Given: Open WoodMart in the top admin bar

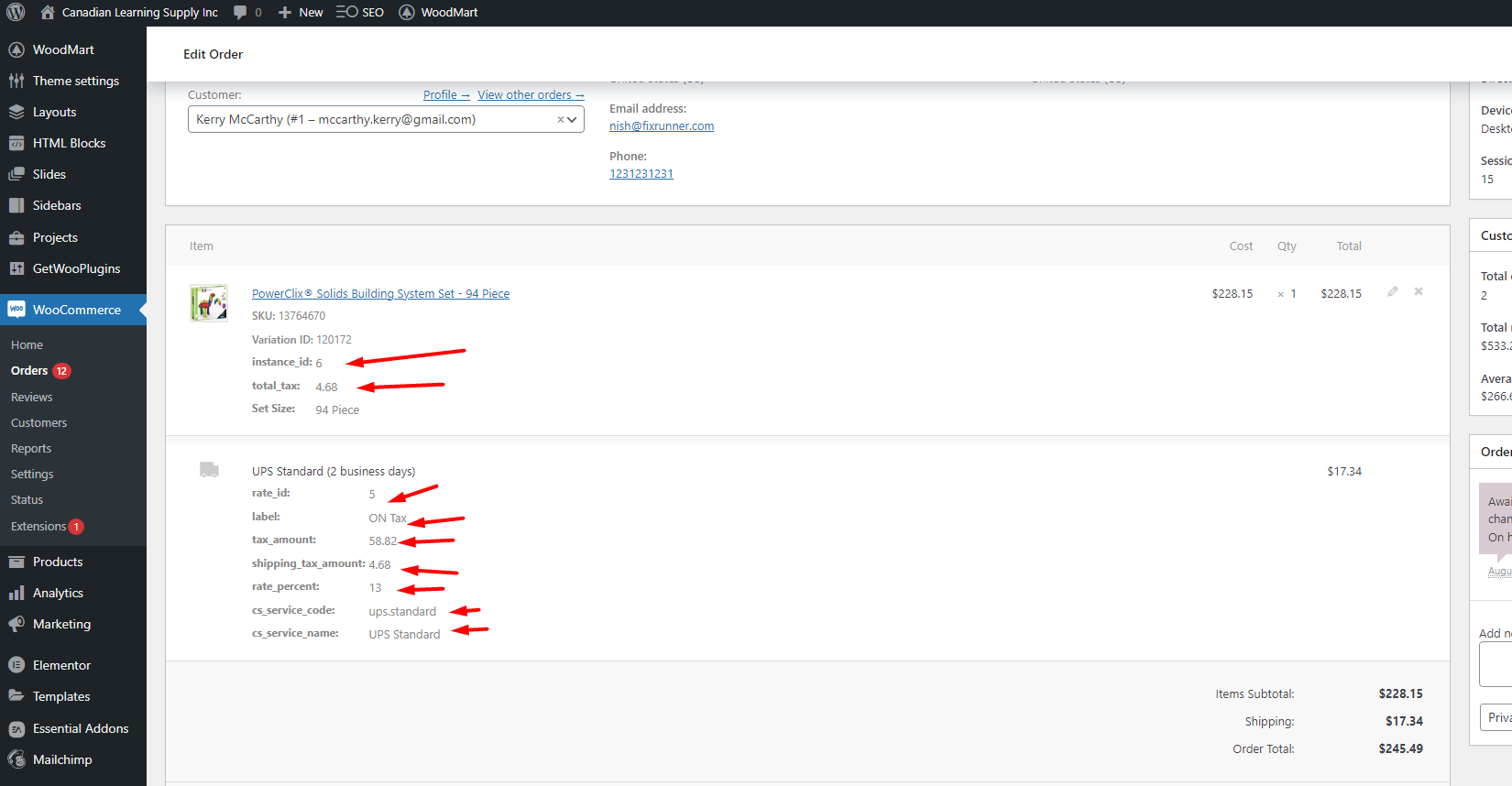Looking at the screenshot, I should [x=438, y=12].
